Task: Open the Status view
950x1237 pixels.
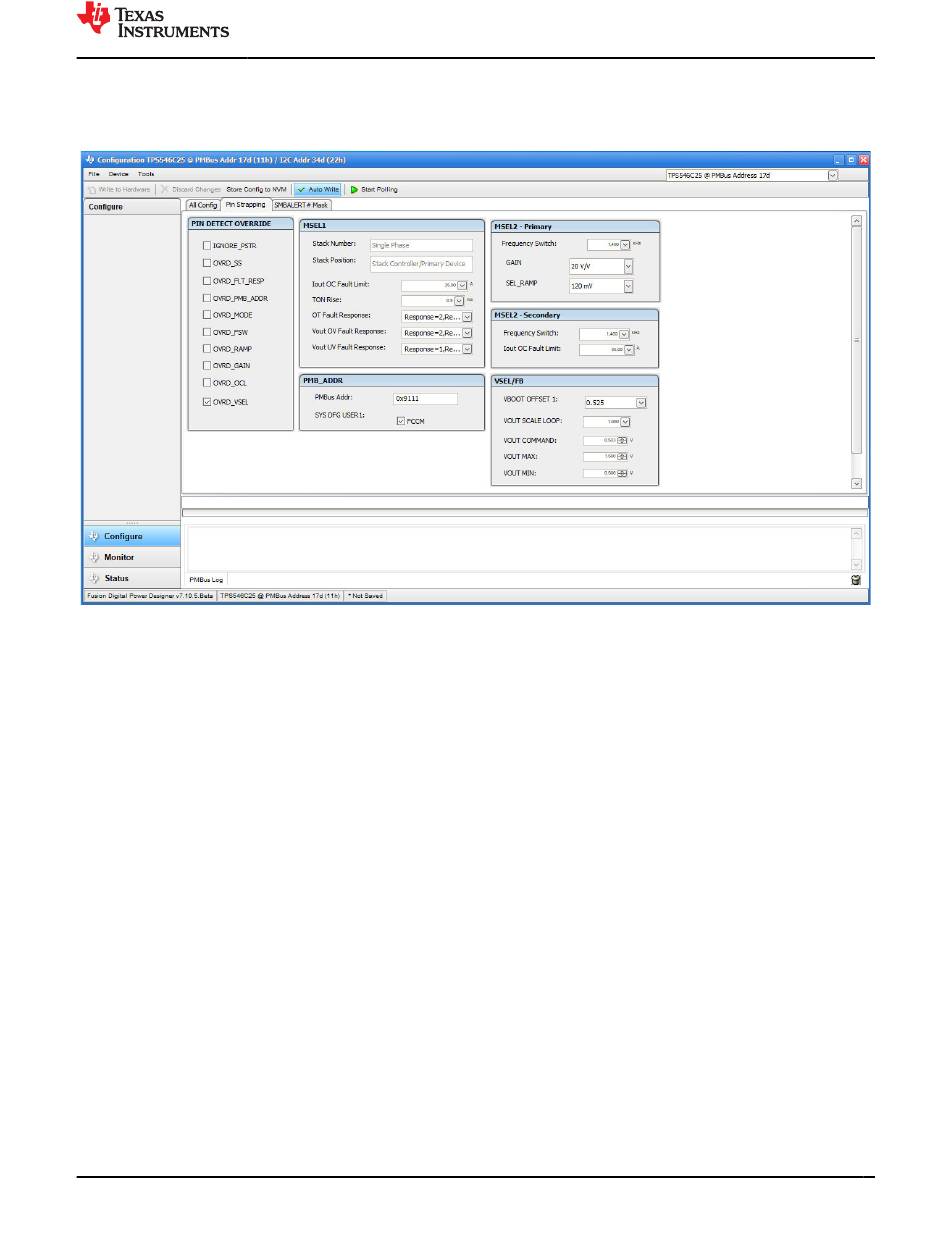Action: 132,578
